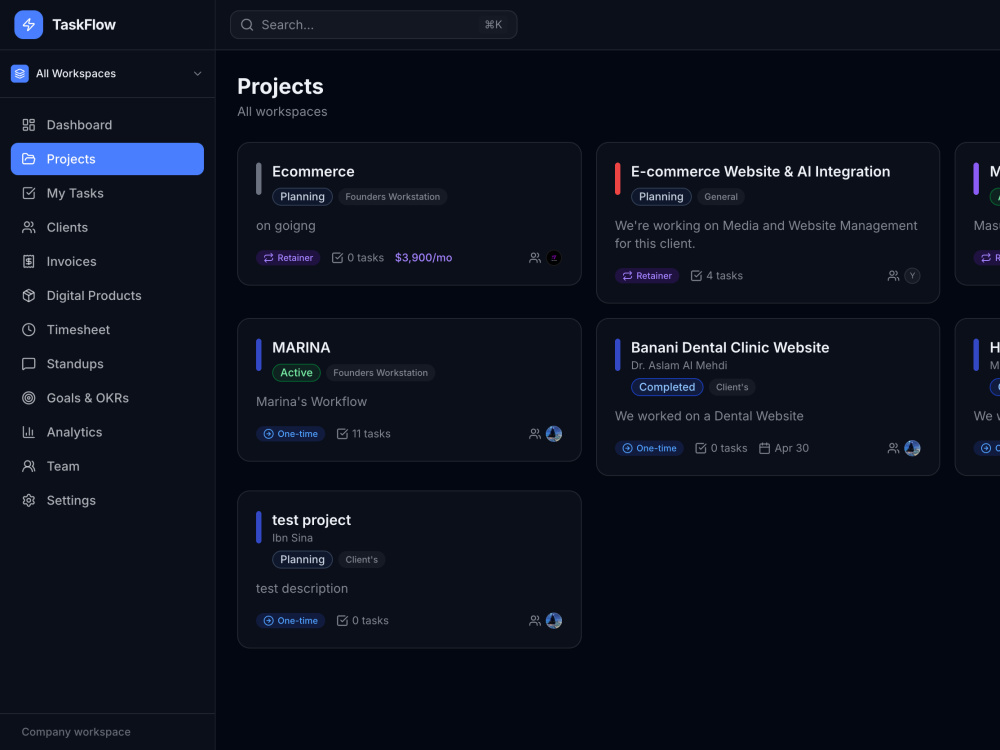Click One-time badge on test project card
Screen dimensions: 1000x750
[x=291, y=621]
